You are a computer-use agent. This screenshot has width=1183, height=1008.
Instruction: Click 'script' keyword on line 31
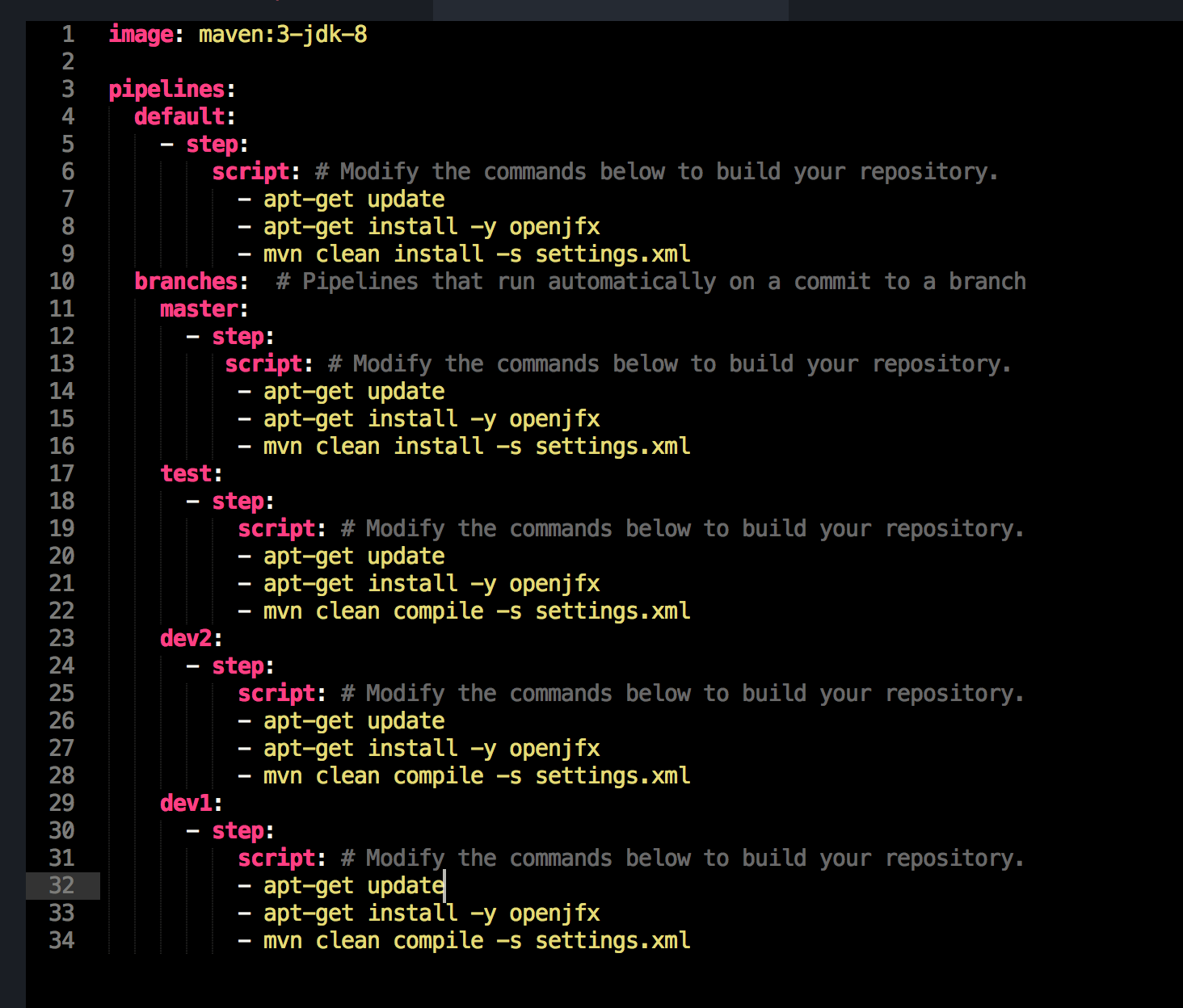point(276,859)
